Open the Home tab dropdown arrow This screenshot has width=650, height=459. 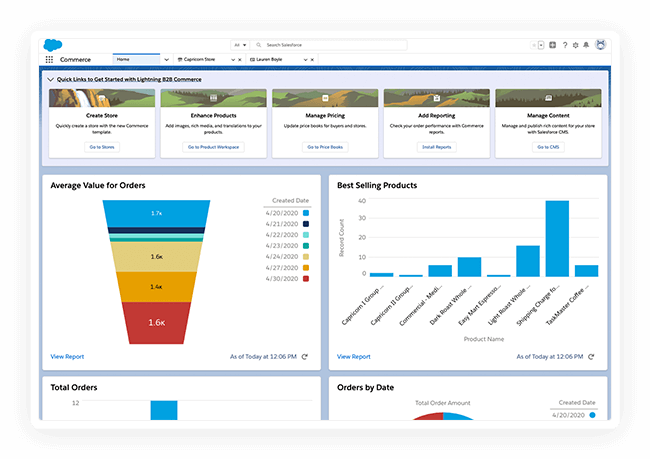pyautogui.click(x=167, y=60)
